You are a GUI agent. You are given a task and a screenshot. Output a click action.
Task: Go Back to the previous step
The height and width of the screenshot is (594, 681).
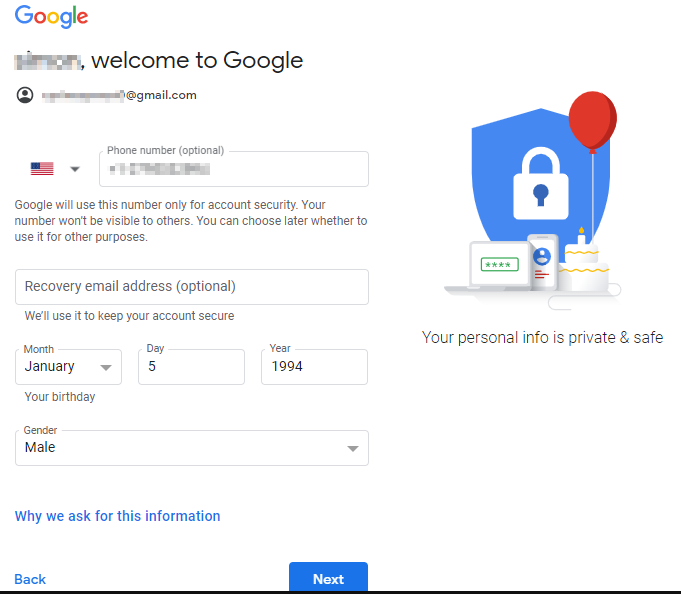[x=30, y=579]
